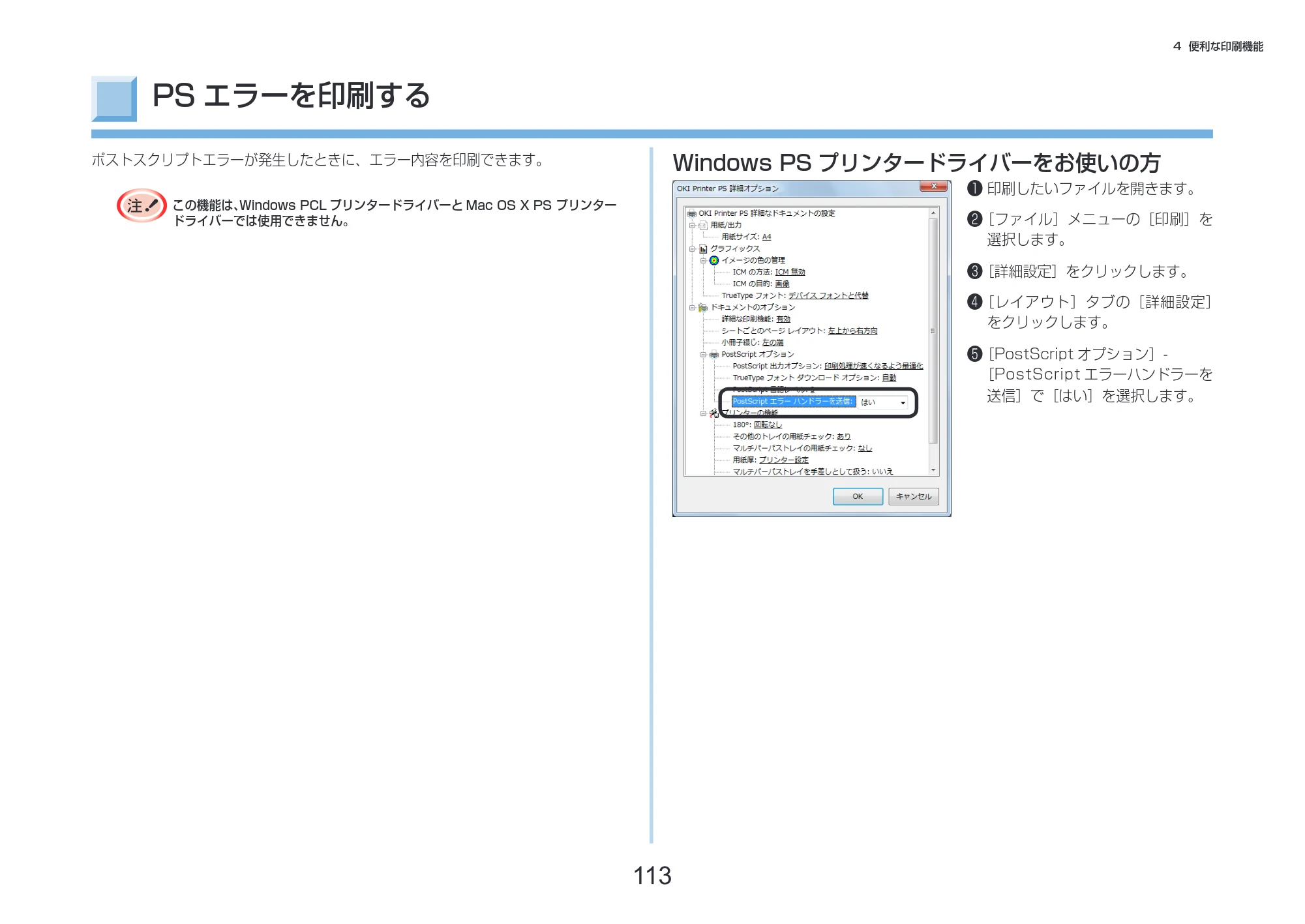Click the 左上から右方向 layout value

click(x=852, y=331)
